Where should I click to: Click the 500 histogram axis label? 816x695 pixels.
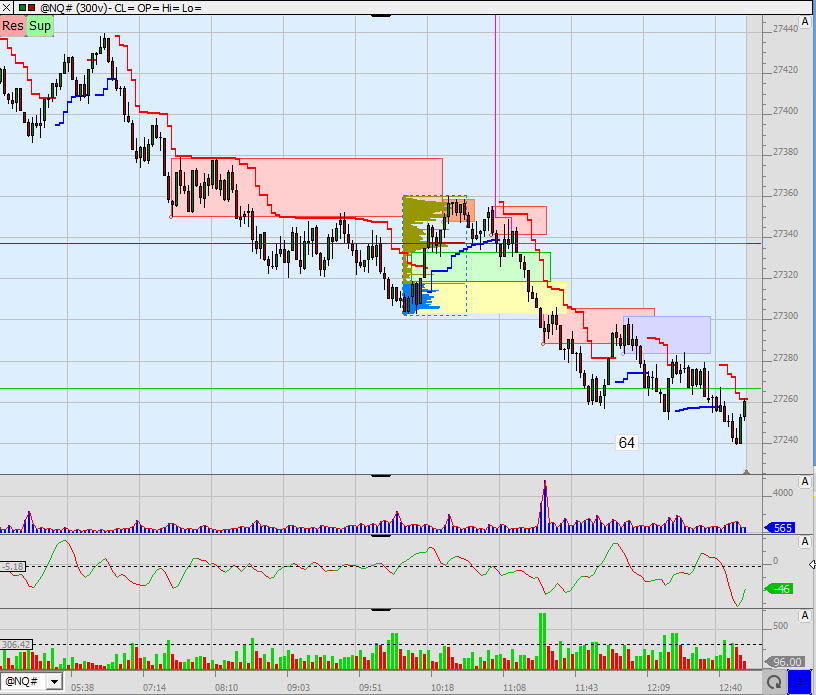coord(781,626)
